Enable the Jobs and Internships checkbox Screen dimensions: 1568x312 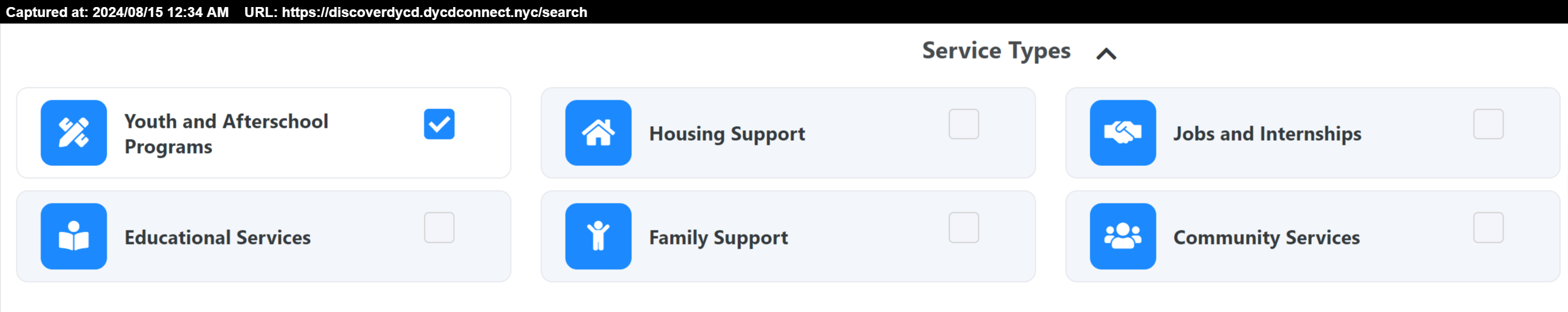click(x=1489, y=124)
